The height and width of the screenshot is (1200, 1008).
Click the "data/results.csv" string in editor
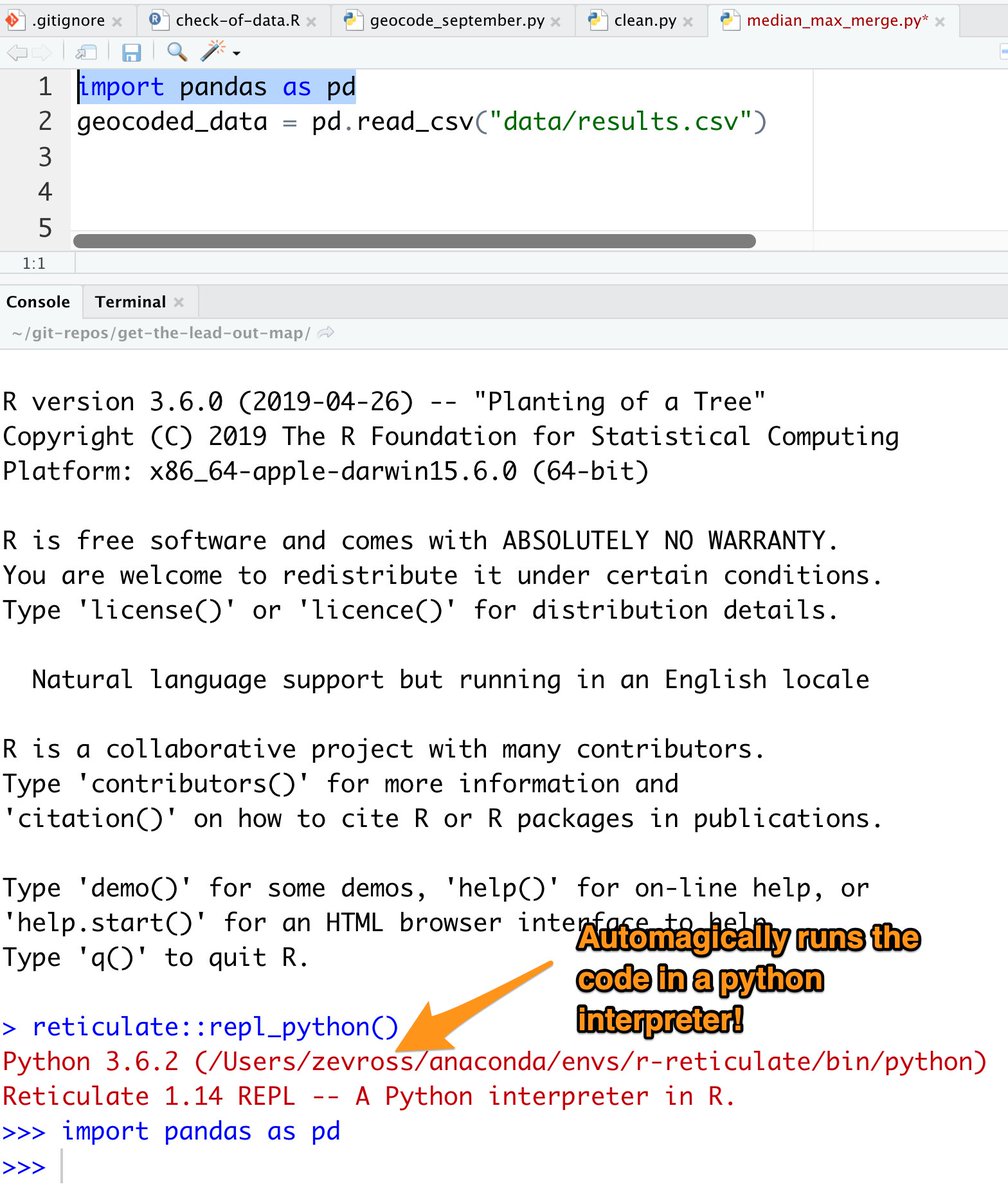pos(619,122)
